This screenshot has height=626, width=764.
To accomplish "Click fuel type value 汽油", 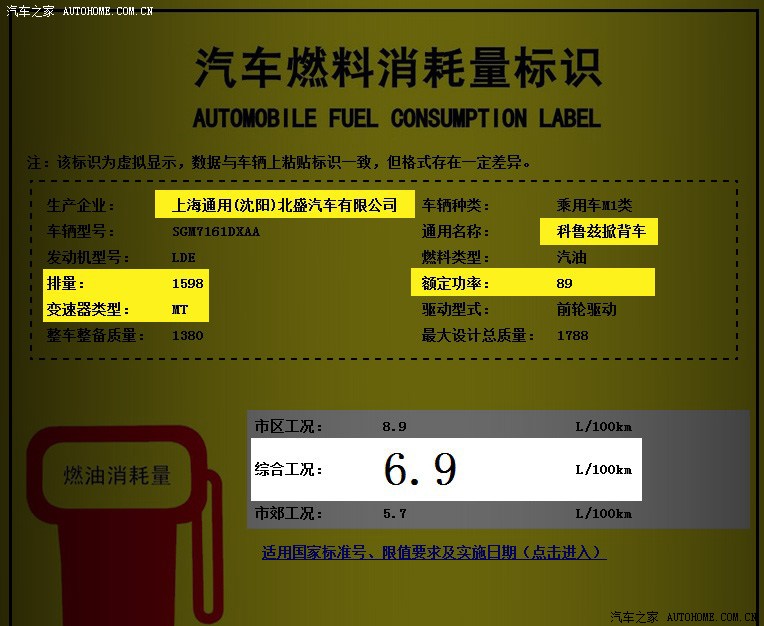I will point(572,257).
